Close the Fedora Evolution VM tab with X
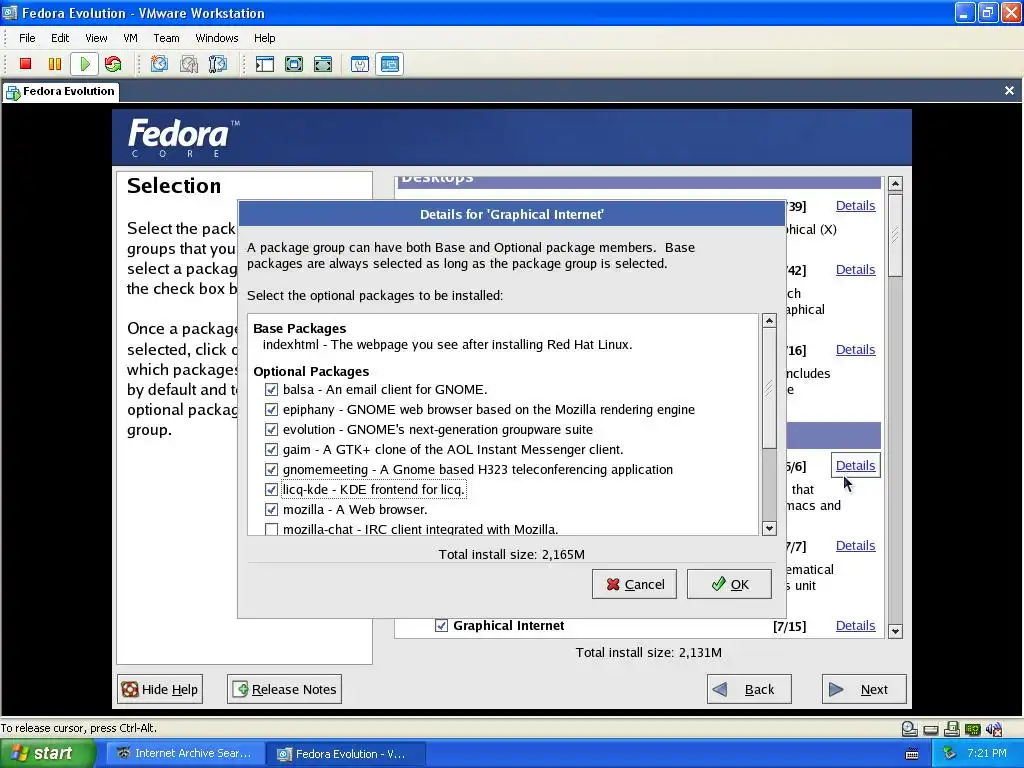This screenshot has height=768, width=1024. (x=1009, y=91)
